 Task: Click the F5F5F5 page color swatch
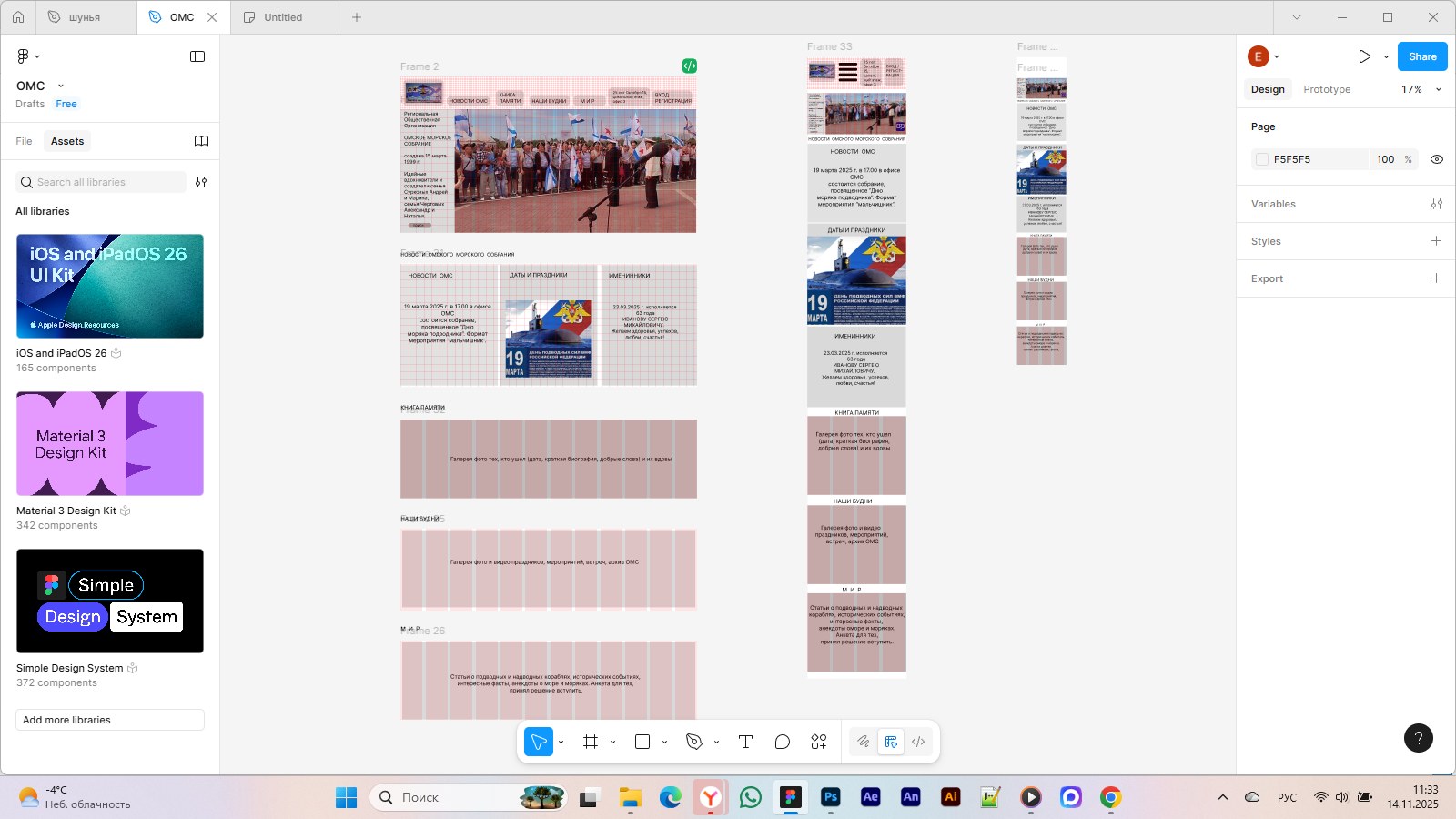(1262, 159)
